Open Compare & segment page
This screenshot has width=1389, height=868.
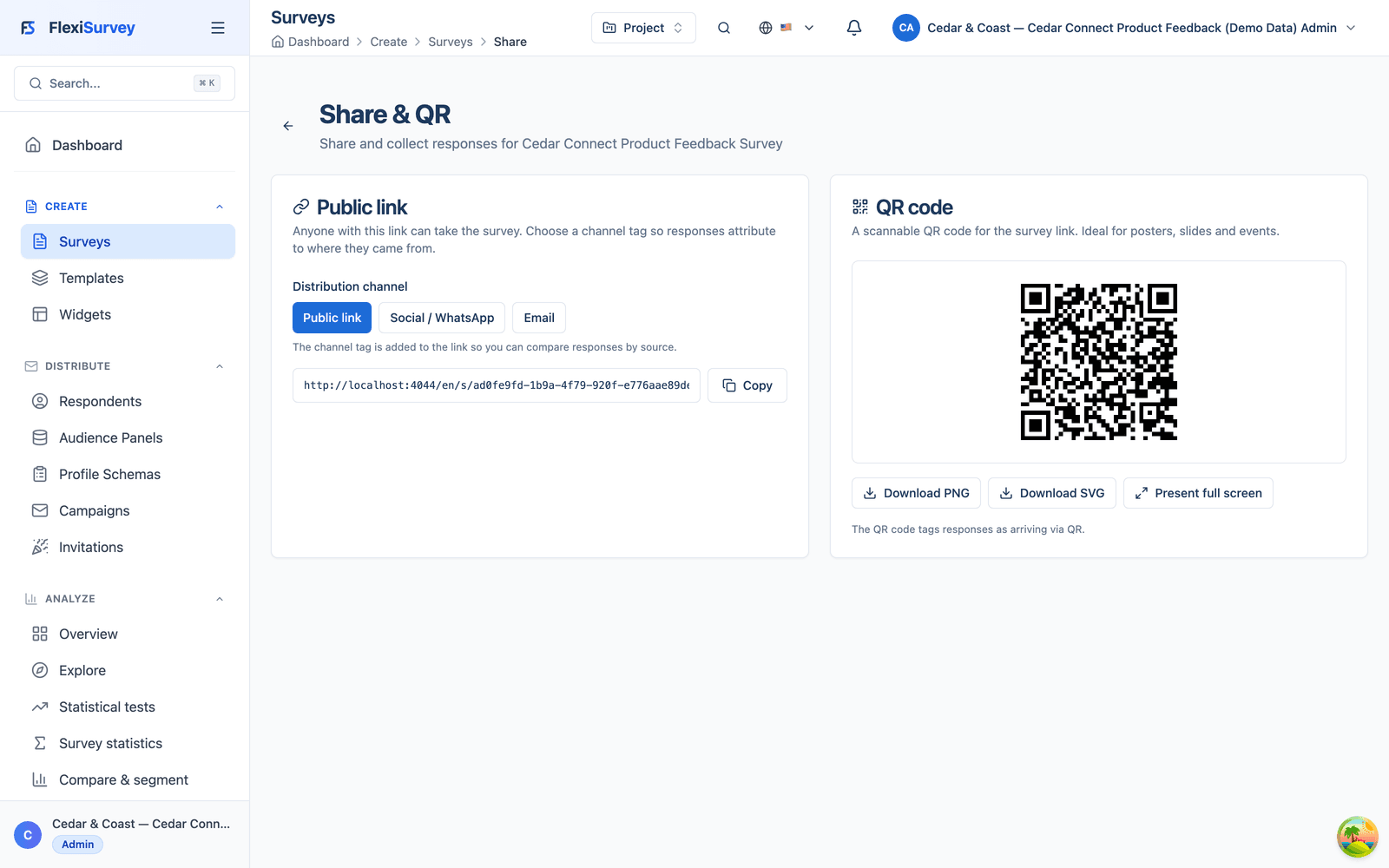pos(128,779)
